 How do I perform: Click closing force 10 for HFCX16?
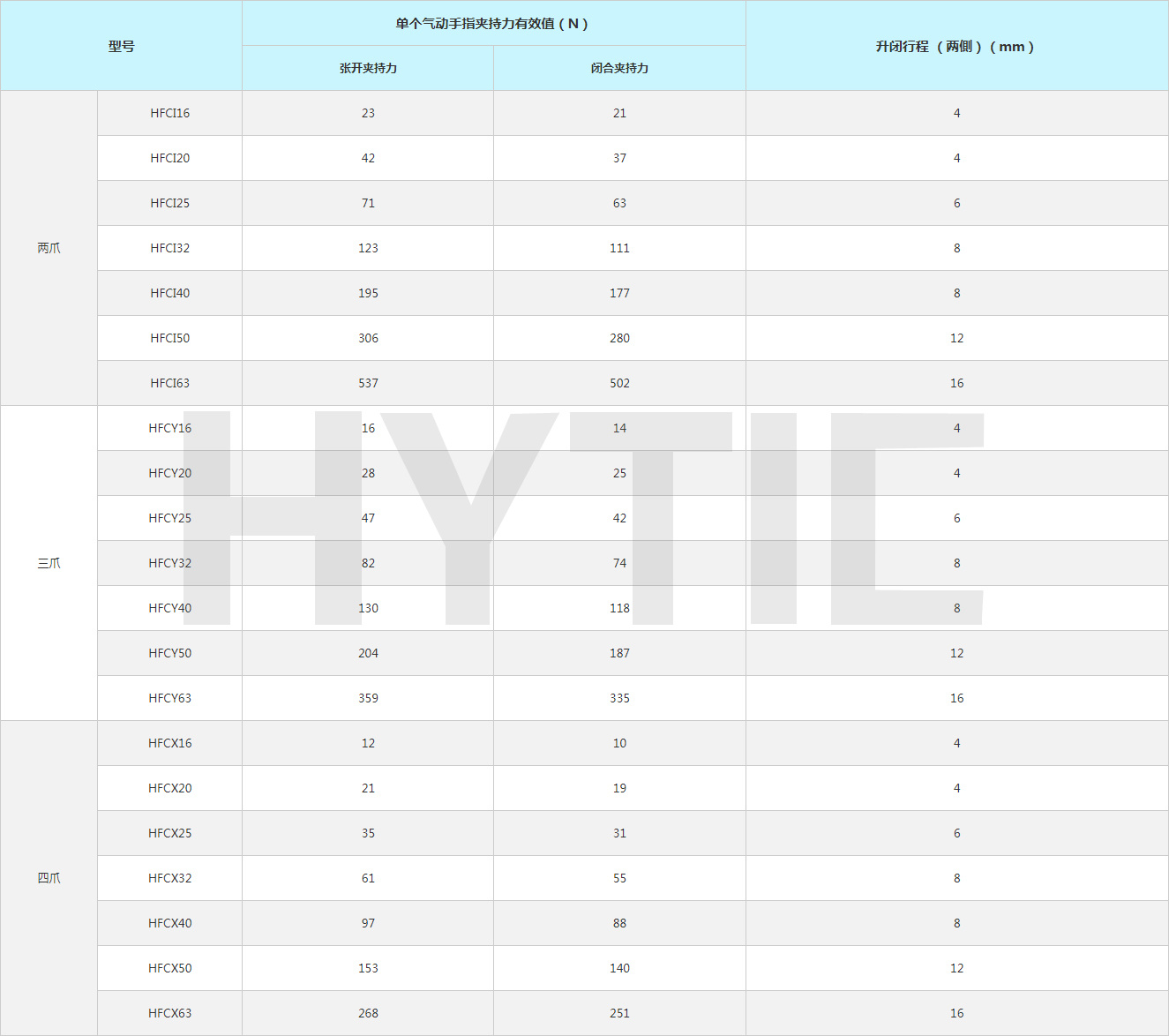pos(619,743)
